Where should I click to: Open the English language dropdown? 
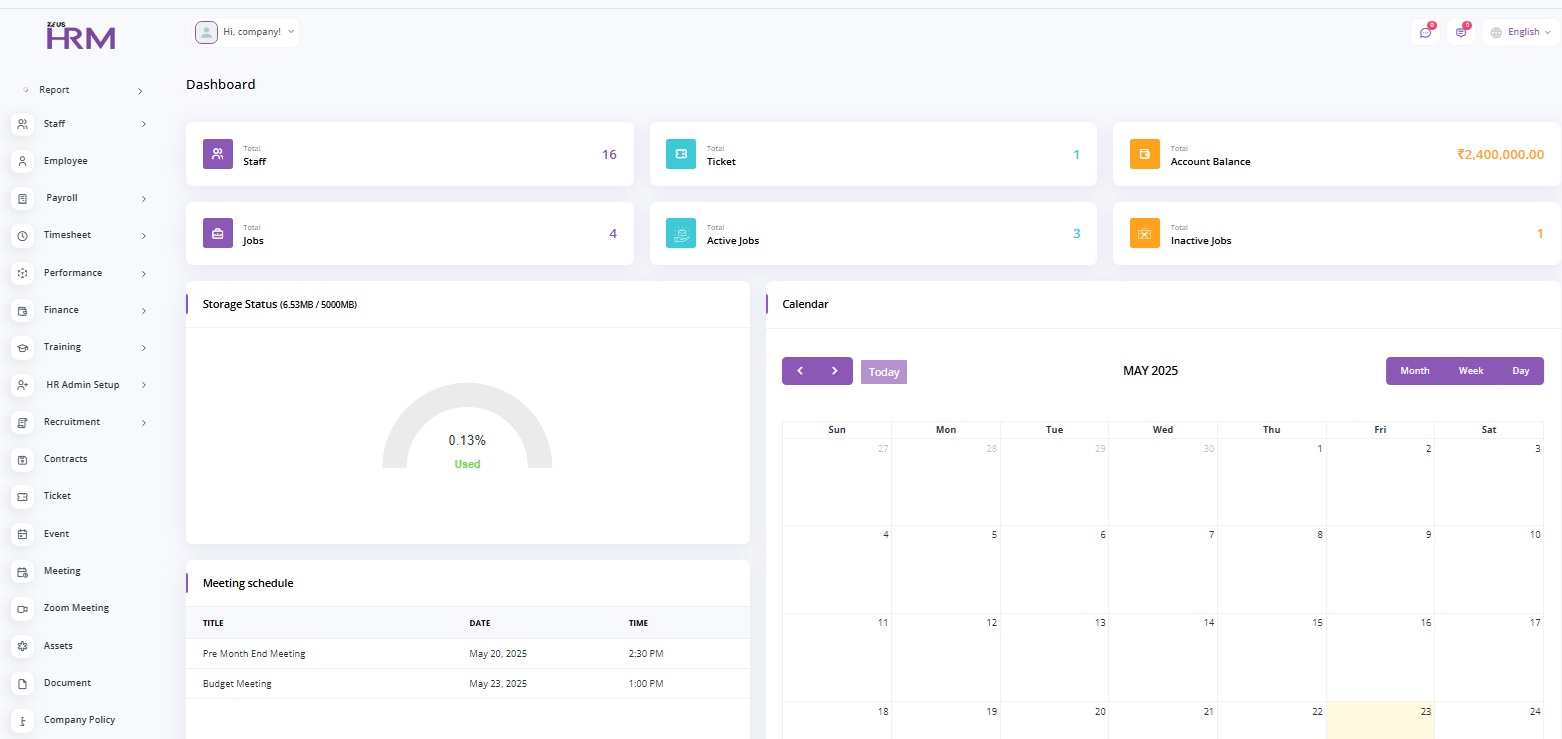pyautogui.click(x=1521, y=32)
